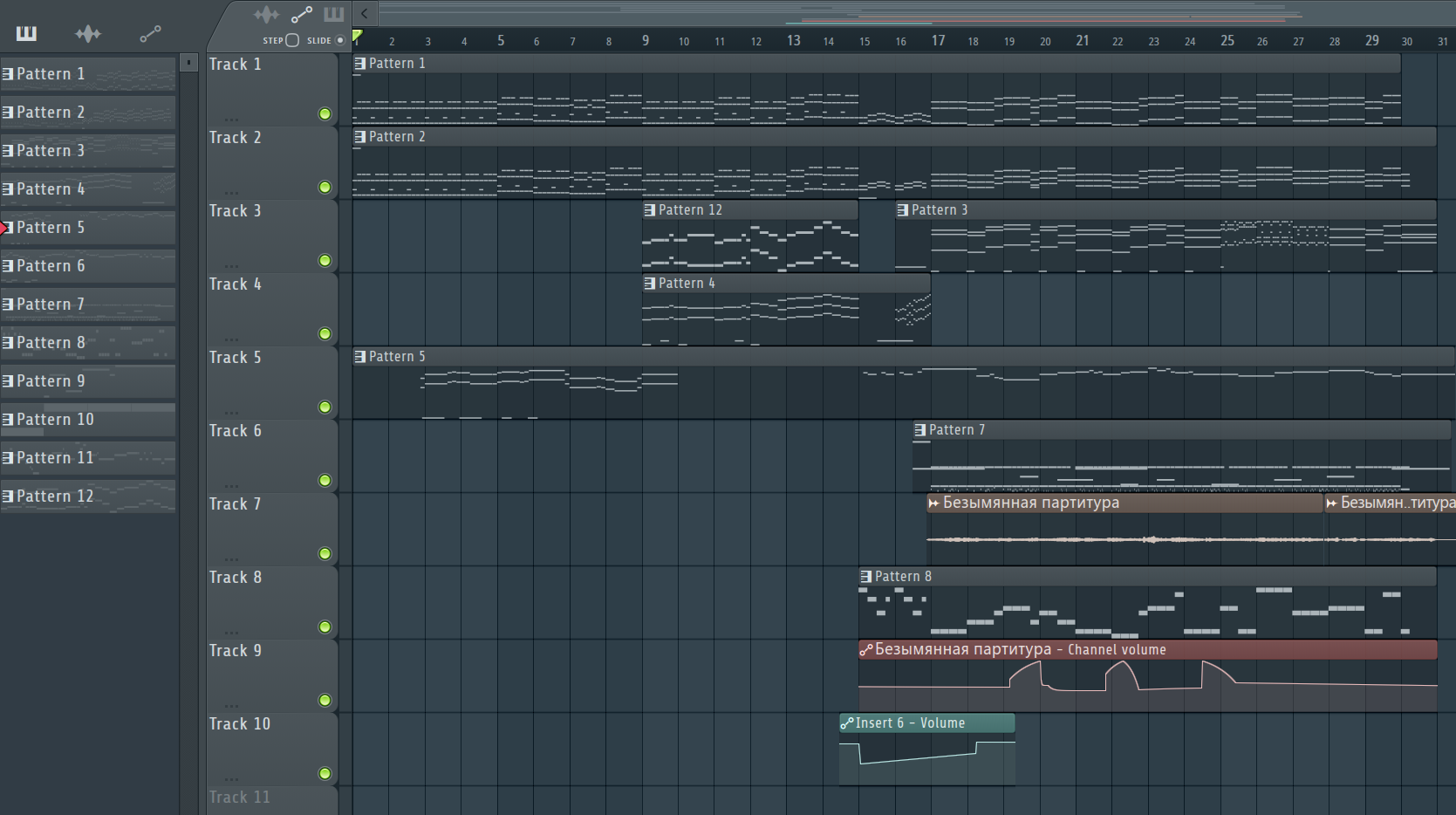Open the Pattern 1 clip dropdown menu on Track 1

tap(359, 64)
